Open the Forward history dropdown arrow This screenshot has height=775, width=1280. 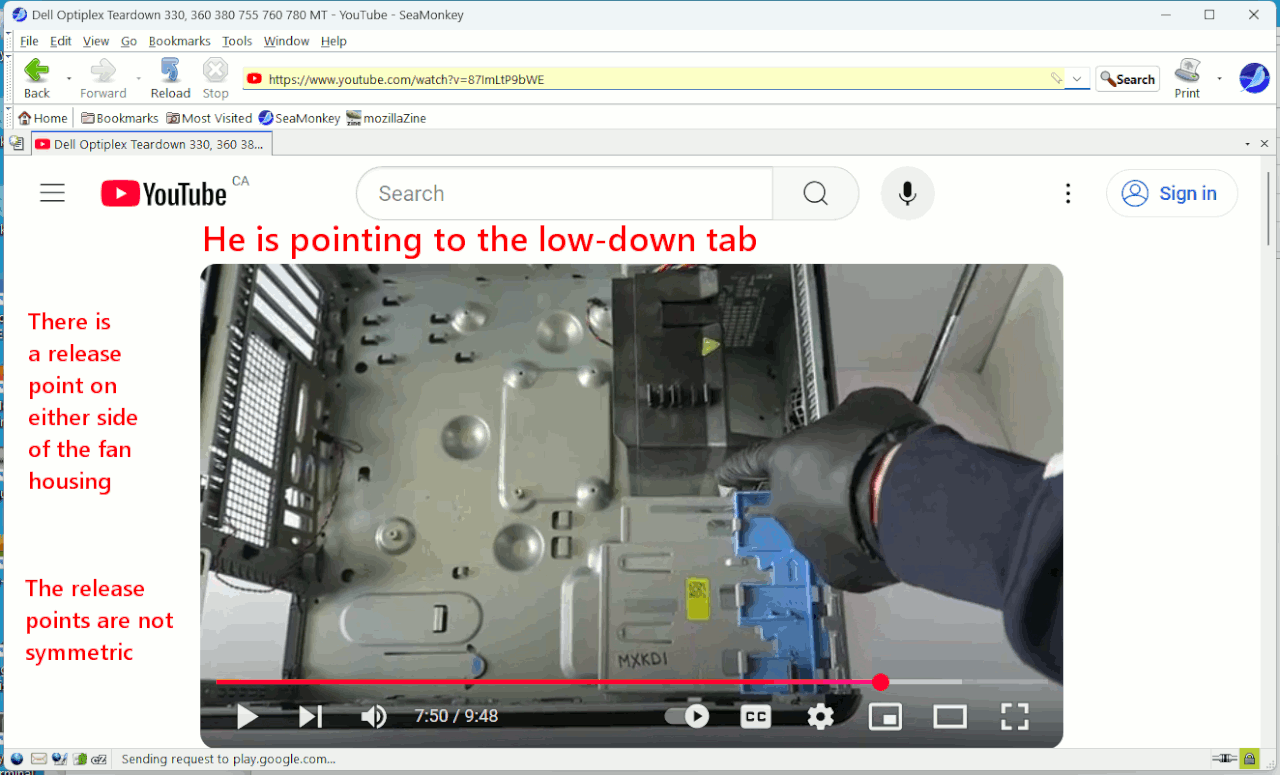point(138,78)
